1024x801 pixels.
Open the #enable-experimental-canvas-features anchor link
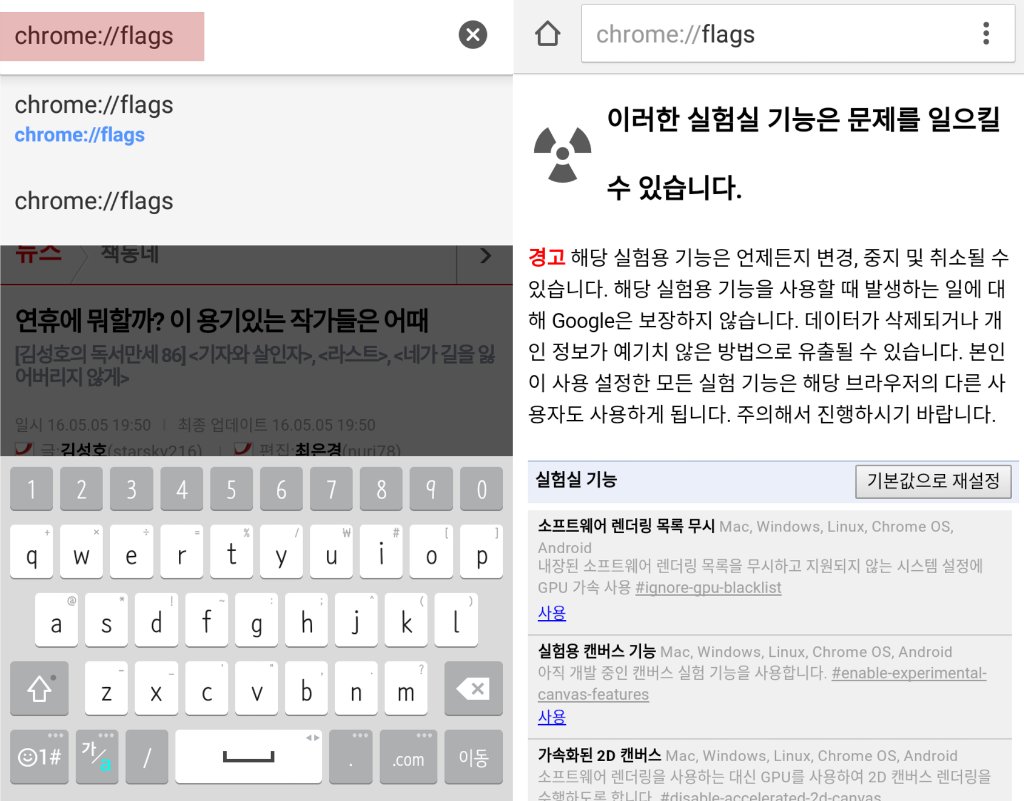tap(762, 683)
